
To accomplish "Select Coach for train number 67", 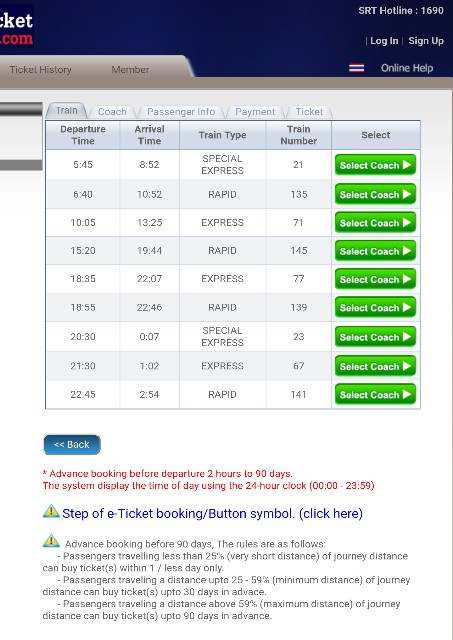I will point(375,366).
